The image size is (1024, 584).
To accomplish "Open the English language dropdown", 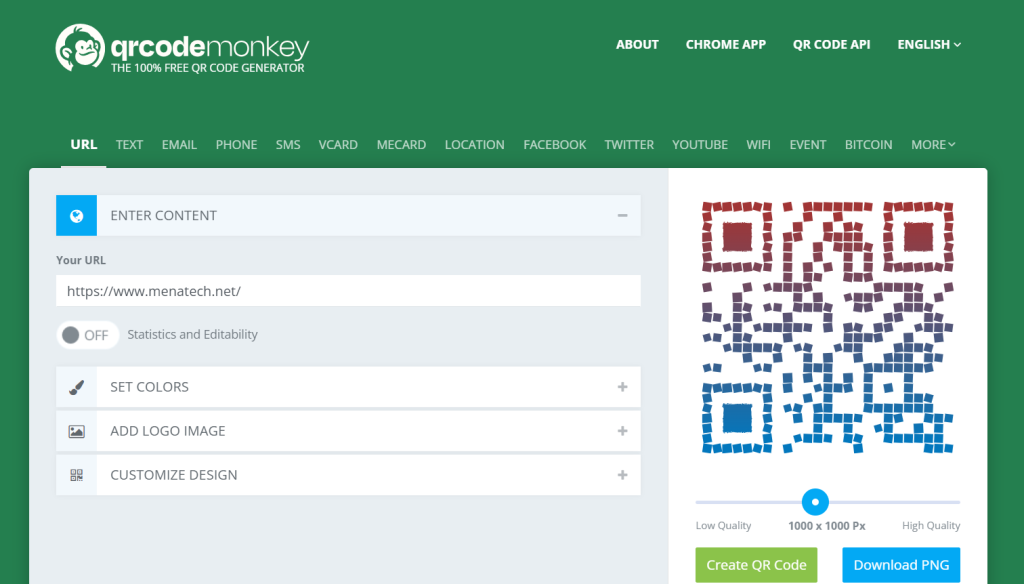I will (929, 44).
